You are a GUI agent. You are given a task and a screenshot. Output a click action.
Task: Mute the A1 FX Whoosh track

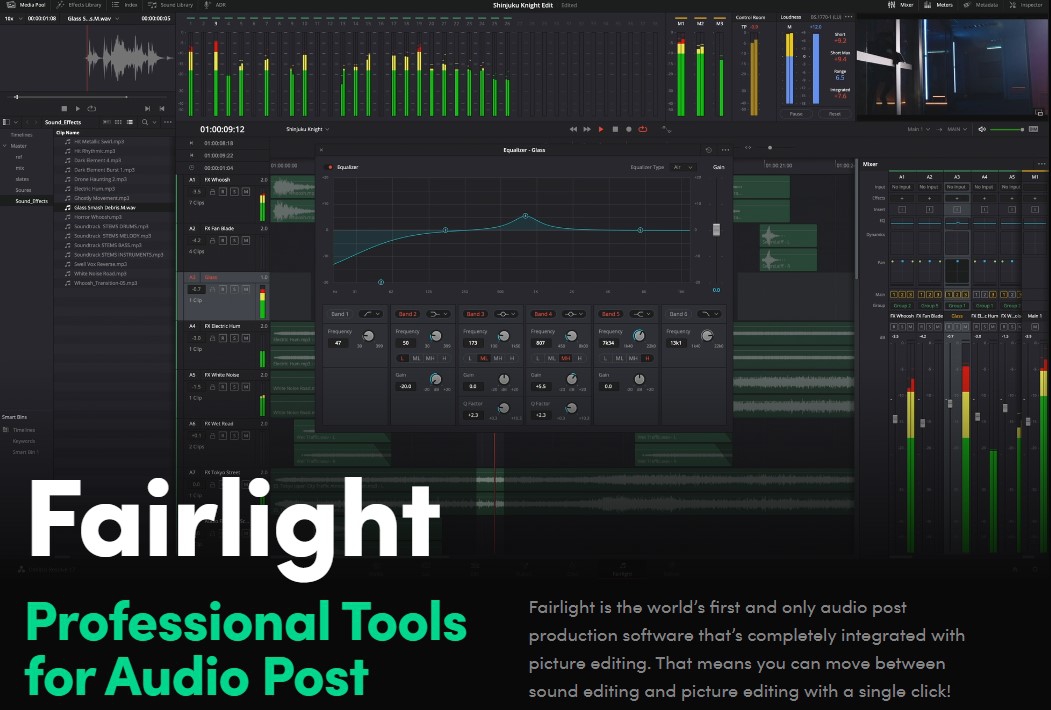tap(246, 192)
